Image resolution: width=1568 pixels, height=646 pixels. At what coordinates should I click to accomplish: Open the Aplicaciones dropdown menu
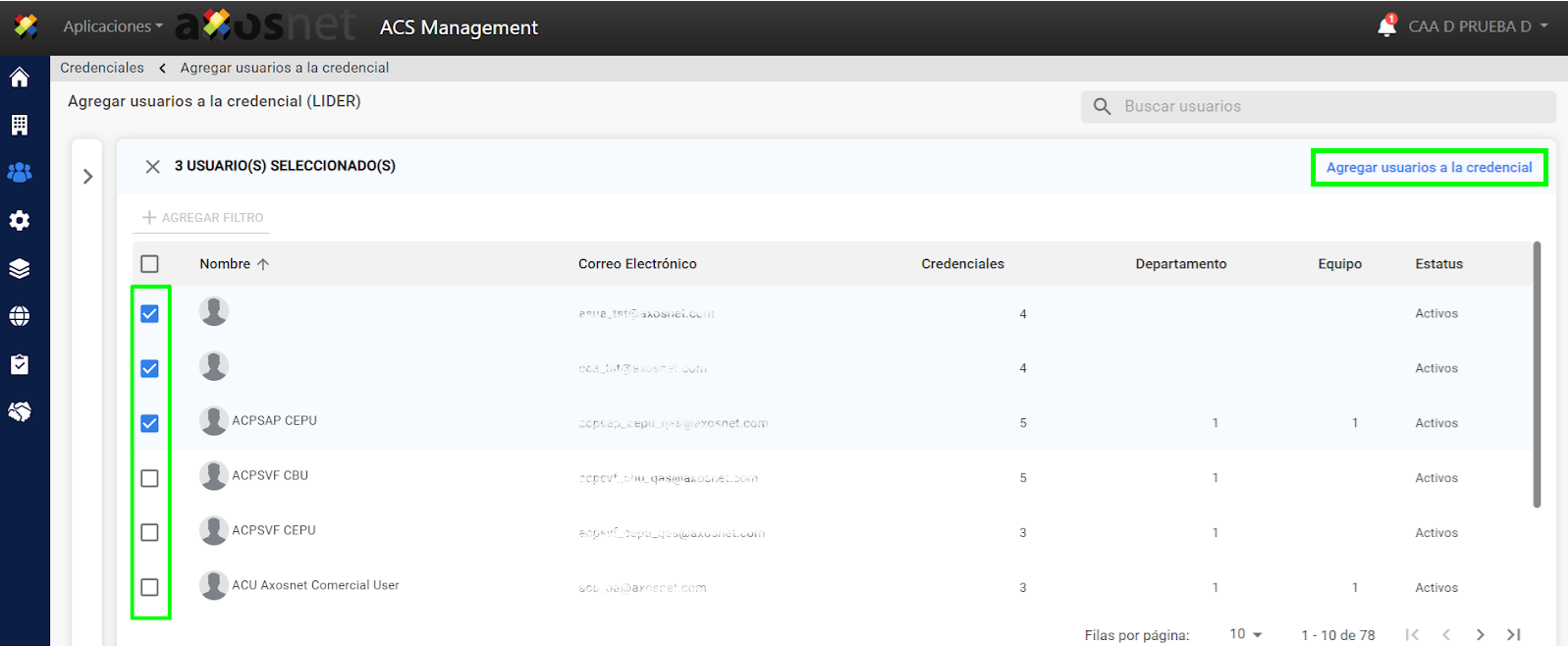[x=113, y=27]
